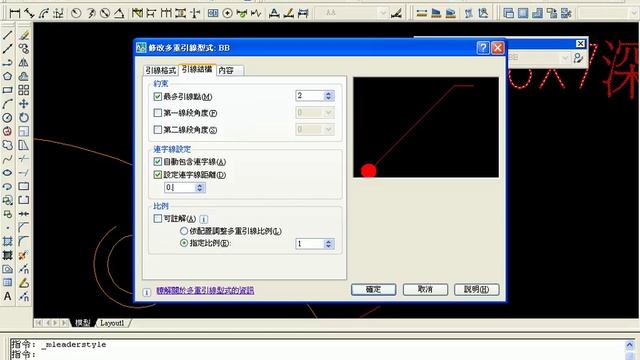Click the 指定比例 scale value field
640x360 pixels.
(x=310, y=244)
